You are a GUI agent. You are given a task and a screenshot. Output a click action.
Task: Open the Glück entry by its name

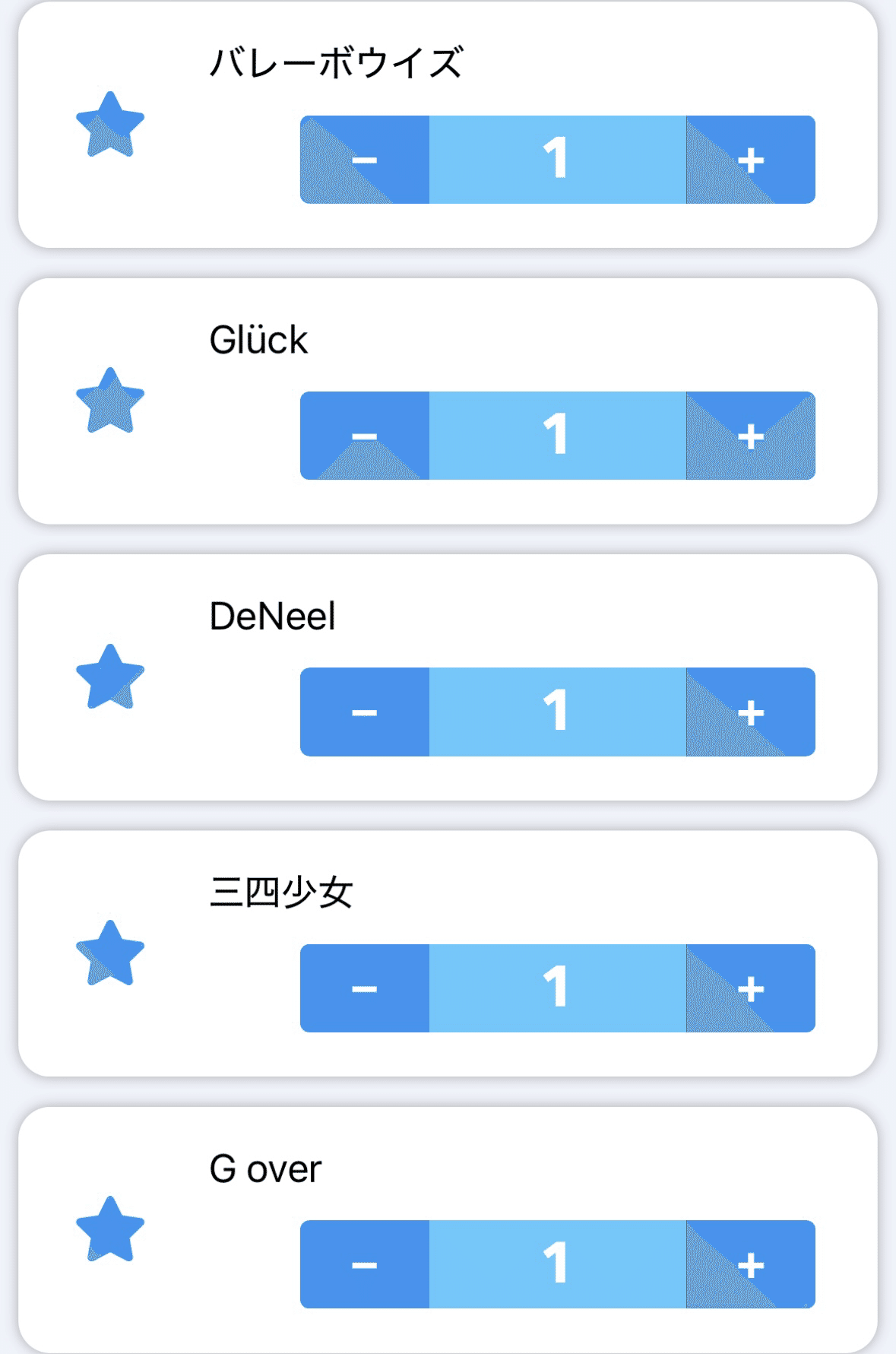click(x=258, y=340)
